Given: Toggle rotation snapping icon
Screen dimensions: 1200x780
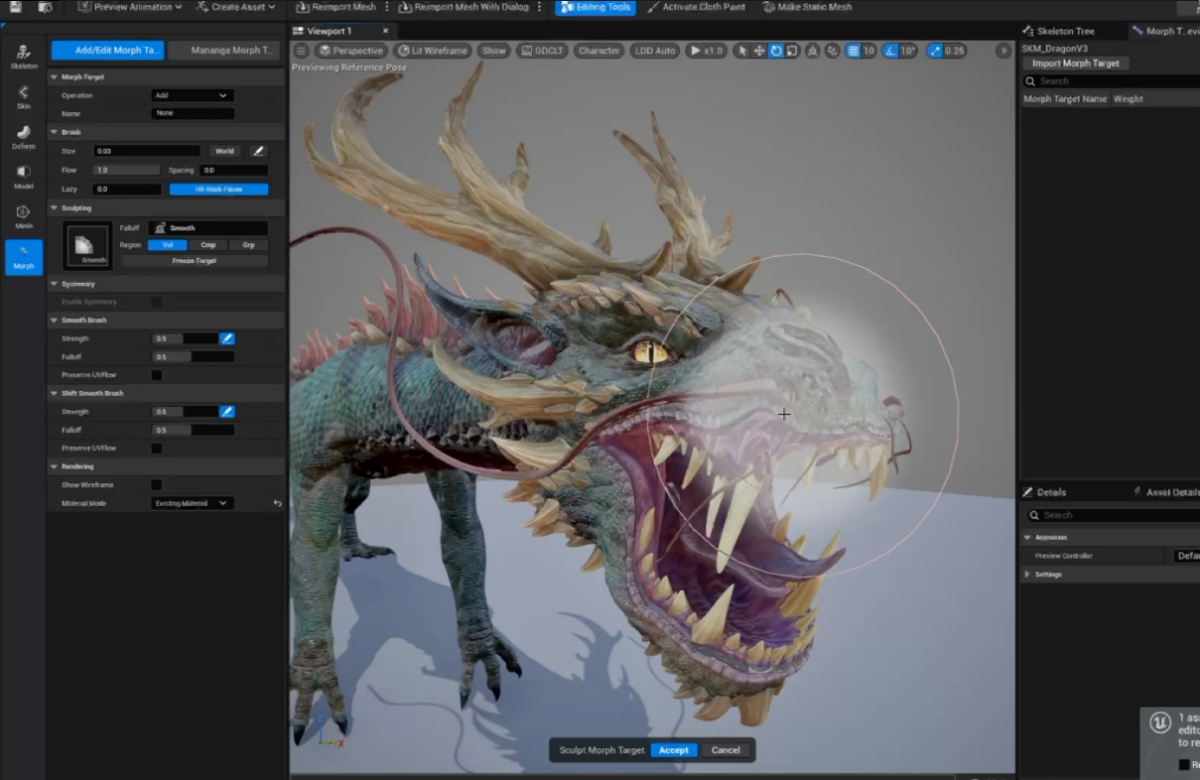Looking at the screenshot, I should [891, 51].
